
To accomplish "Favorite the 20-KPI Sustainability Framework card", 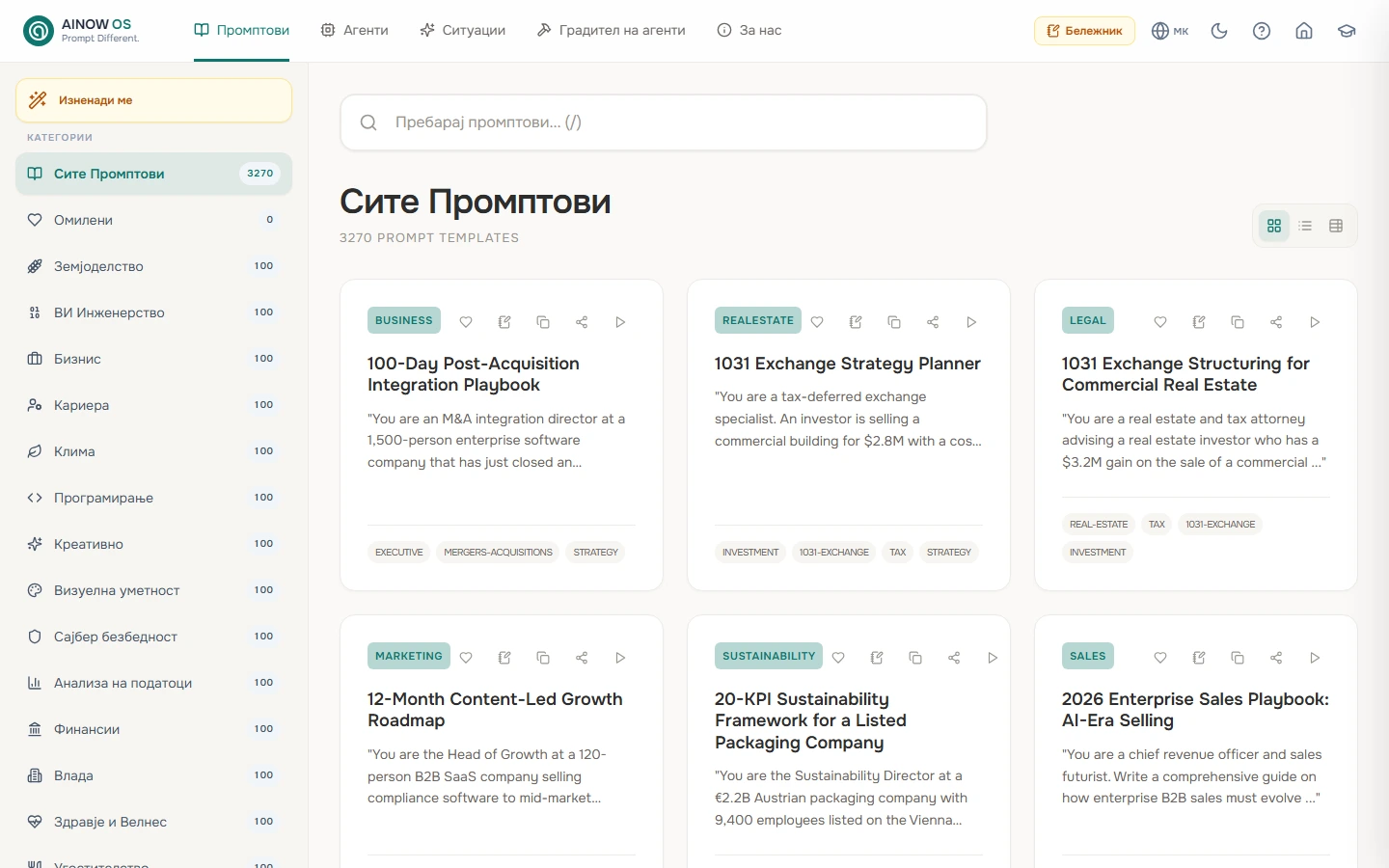I will pyautogui.click(x=838, y=658).
